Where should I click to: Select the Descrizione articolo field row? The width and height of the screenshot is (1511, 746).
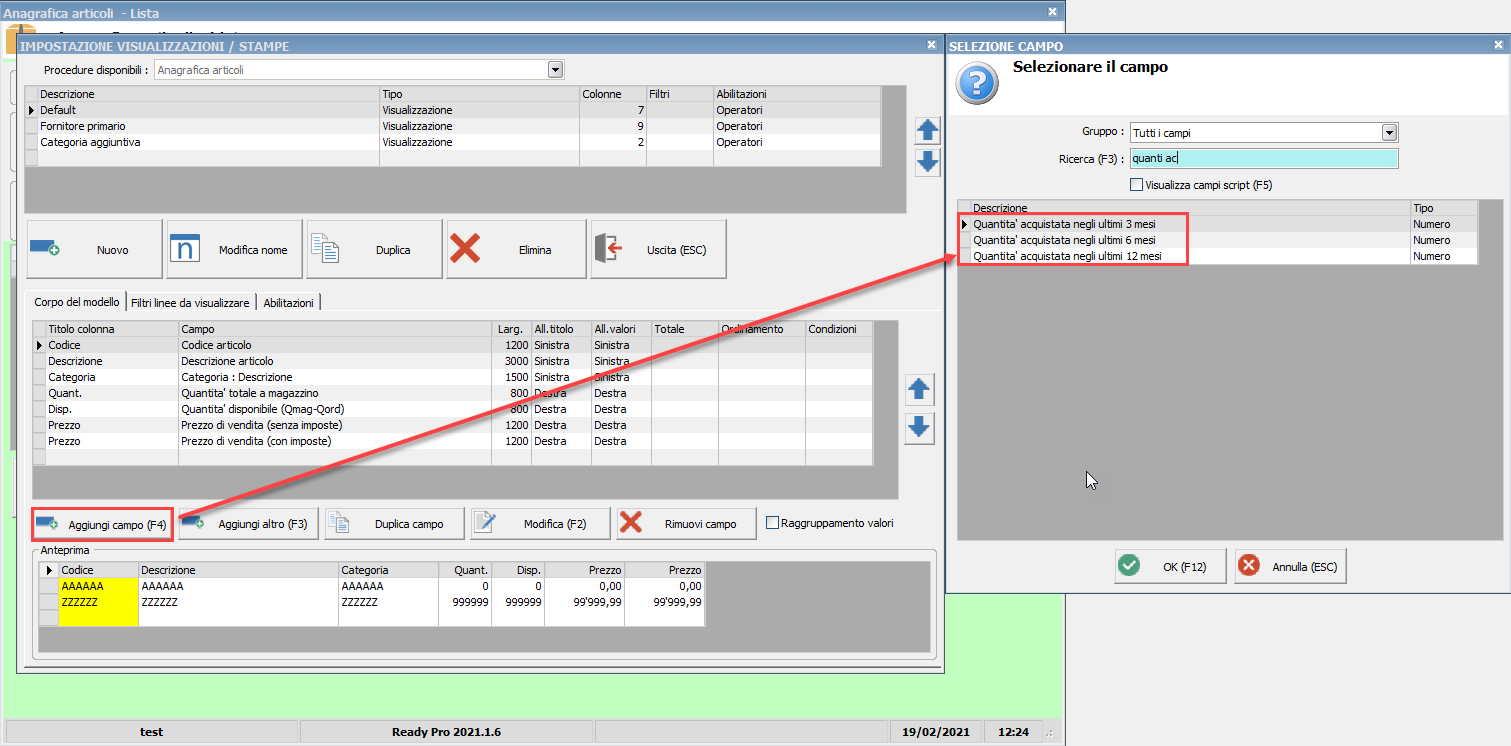click(453, 361)
